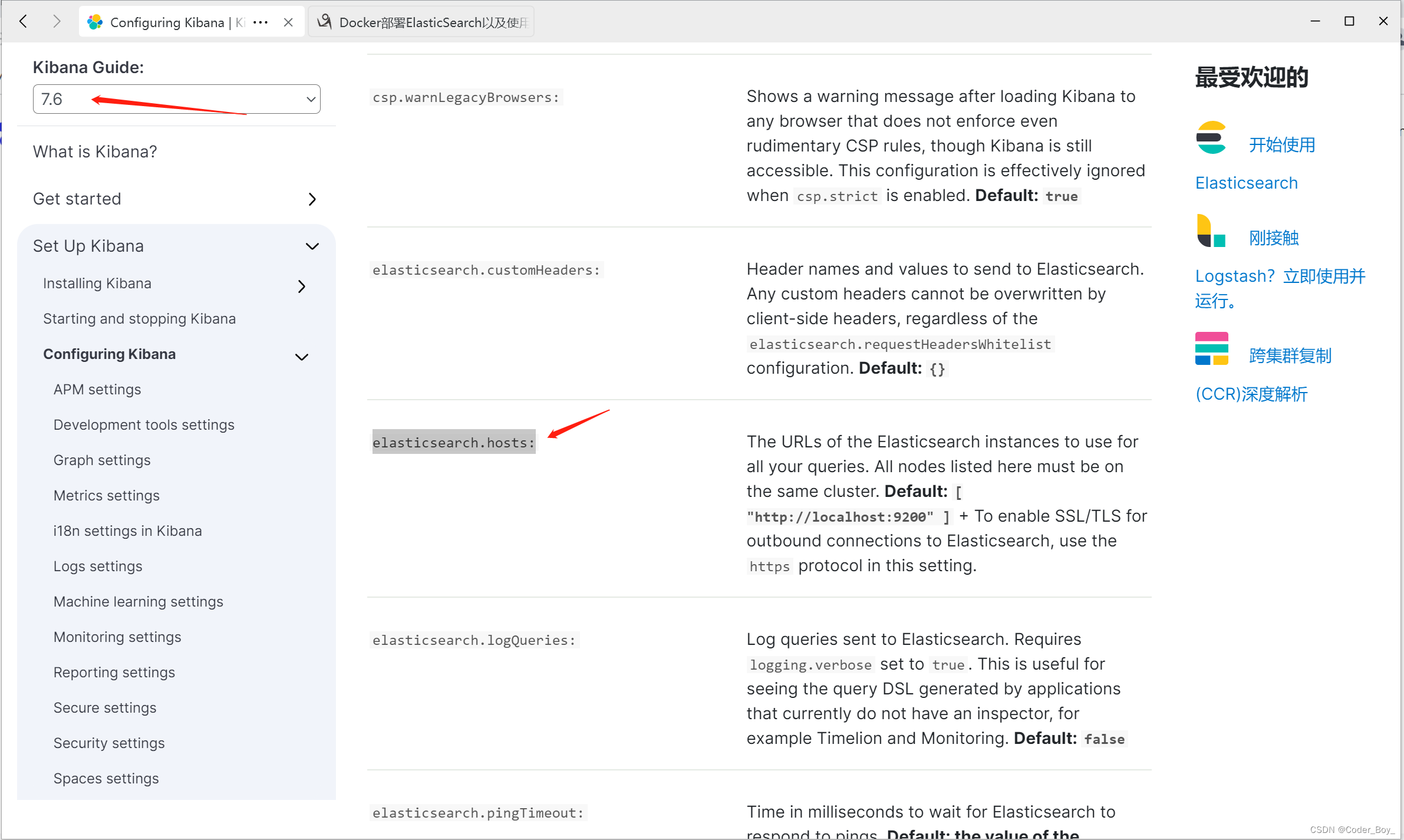
Task: Click the Elasticsearch logo icon
Action: [x=1211, y=137]
